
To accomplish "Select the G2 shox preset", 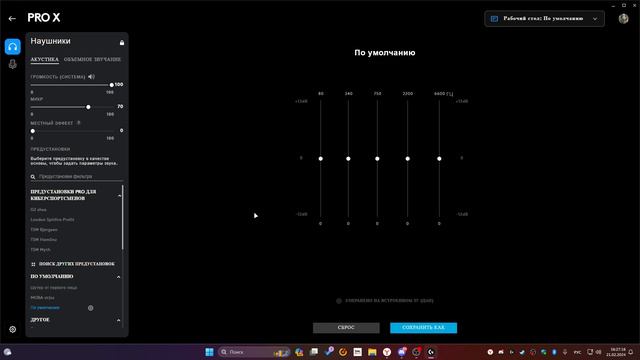I will pos(38,210).
